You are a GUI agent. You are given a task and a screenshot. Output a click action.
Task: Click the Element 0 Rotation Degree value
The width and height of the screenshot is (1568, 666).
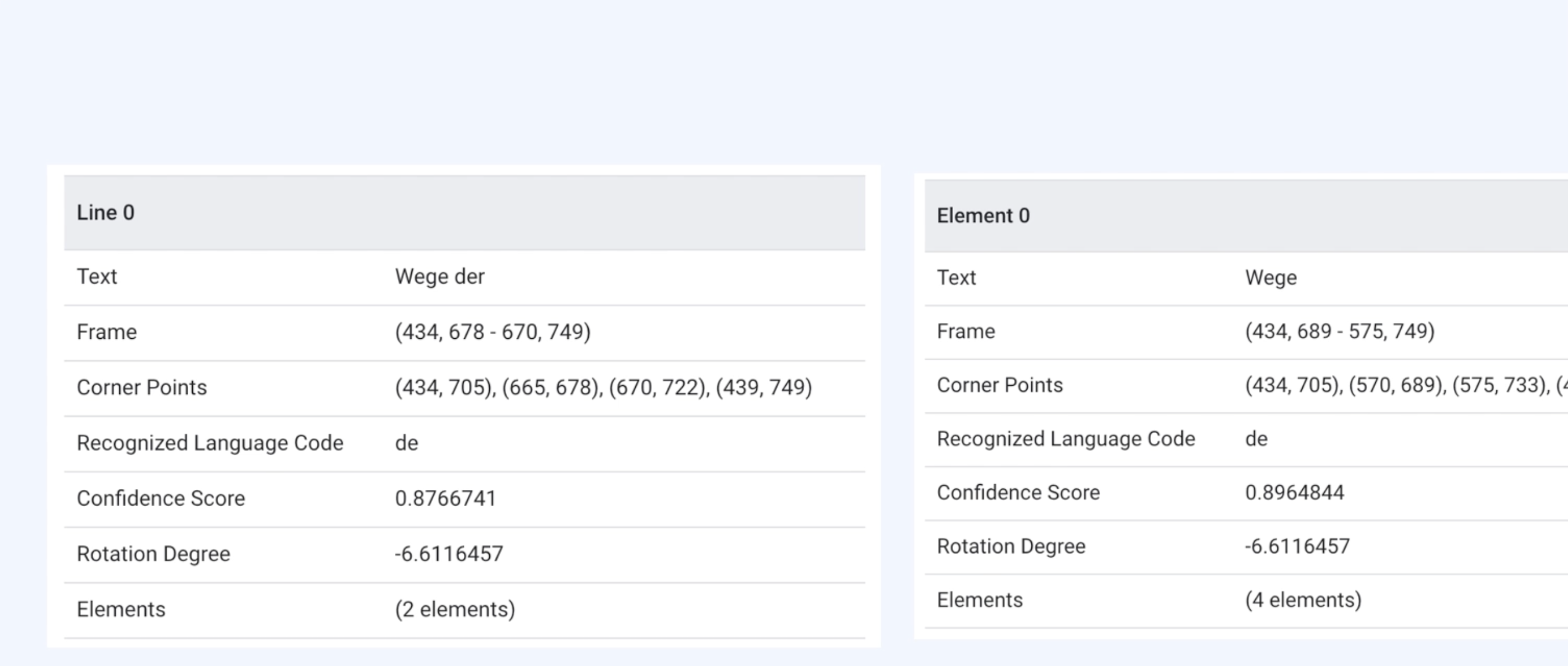click(x=1296, y=547)
